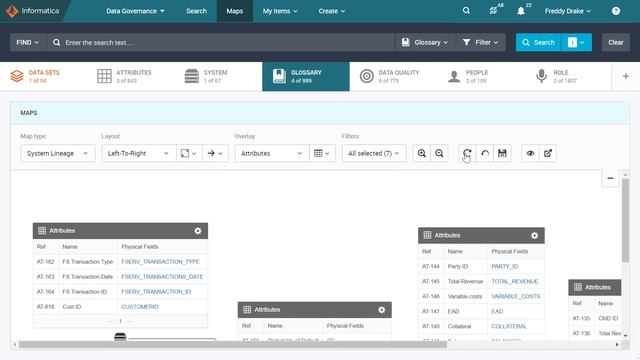Switch to the Data Quality tab label
This screenshot has width=640, height=360.
(399, 73)
